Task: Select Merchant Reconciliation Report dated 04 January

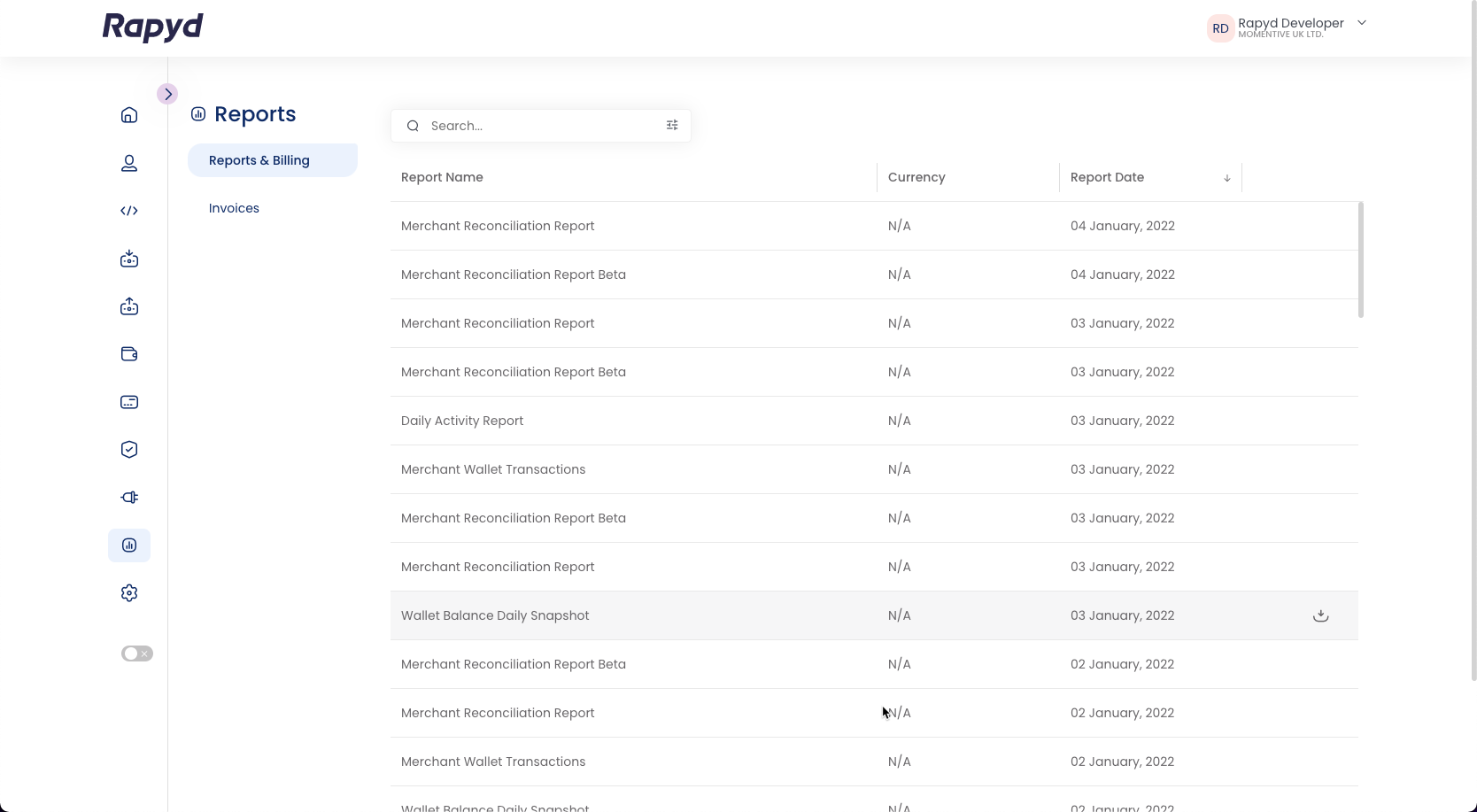Action: point(874,226)
